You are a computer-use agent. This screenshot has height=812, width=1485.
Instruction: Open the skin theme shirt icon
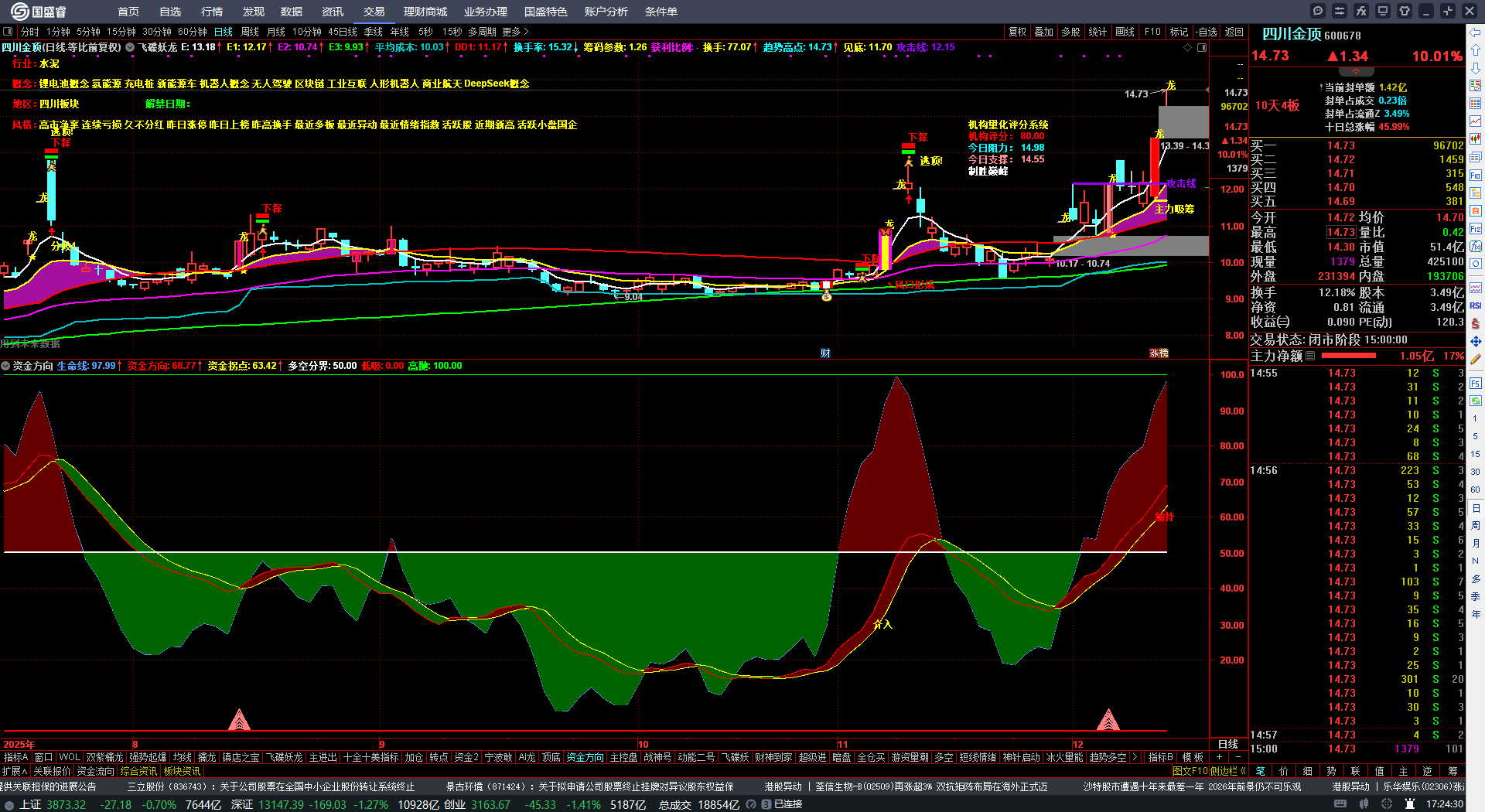[x=1405, y=11]
